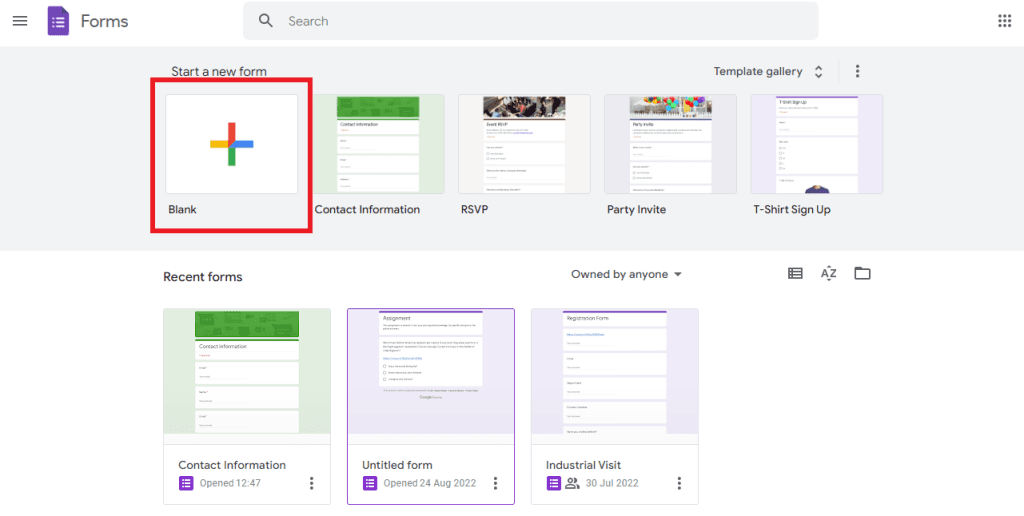1024x516 pixels.
Task: Open more options for Industrial Visit form
Action: click(x=679, y=483)
